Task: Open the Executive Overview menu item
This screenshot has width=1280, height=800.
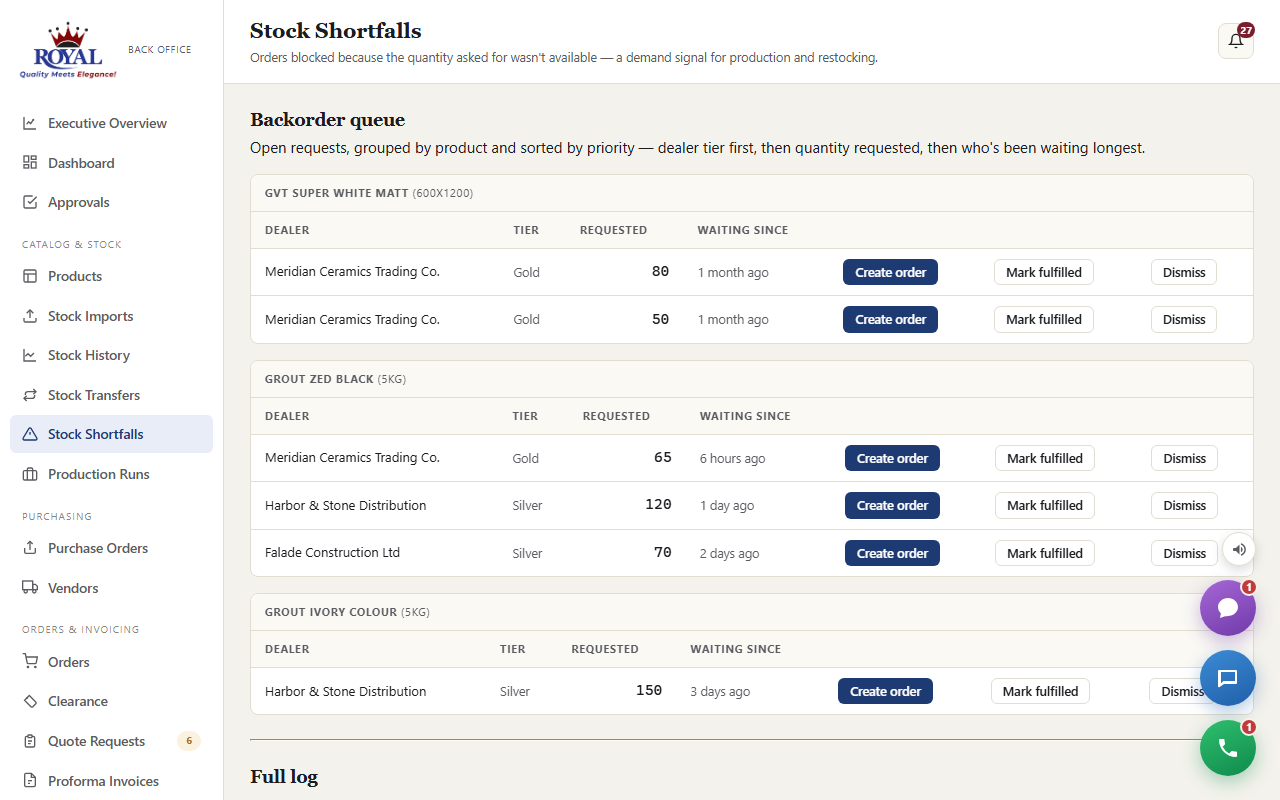Action: coord(111,123)
